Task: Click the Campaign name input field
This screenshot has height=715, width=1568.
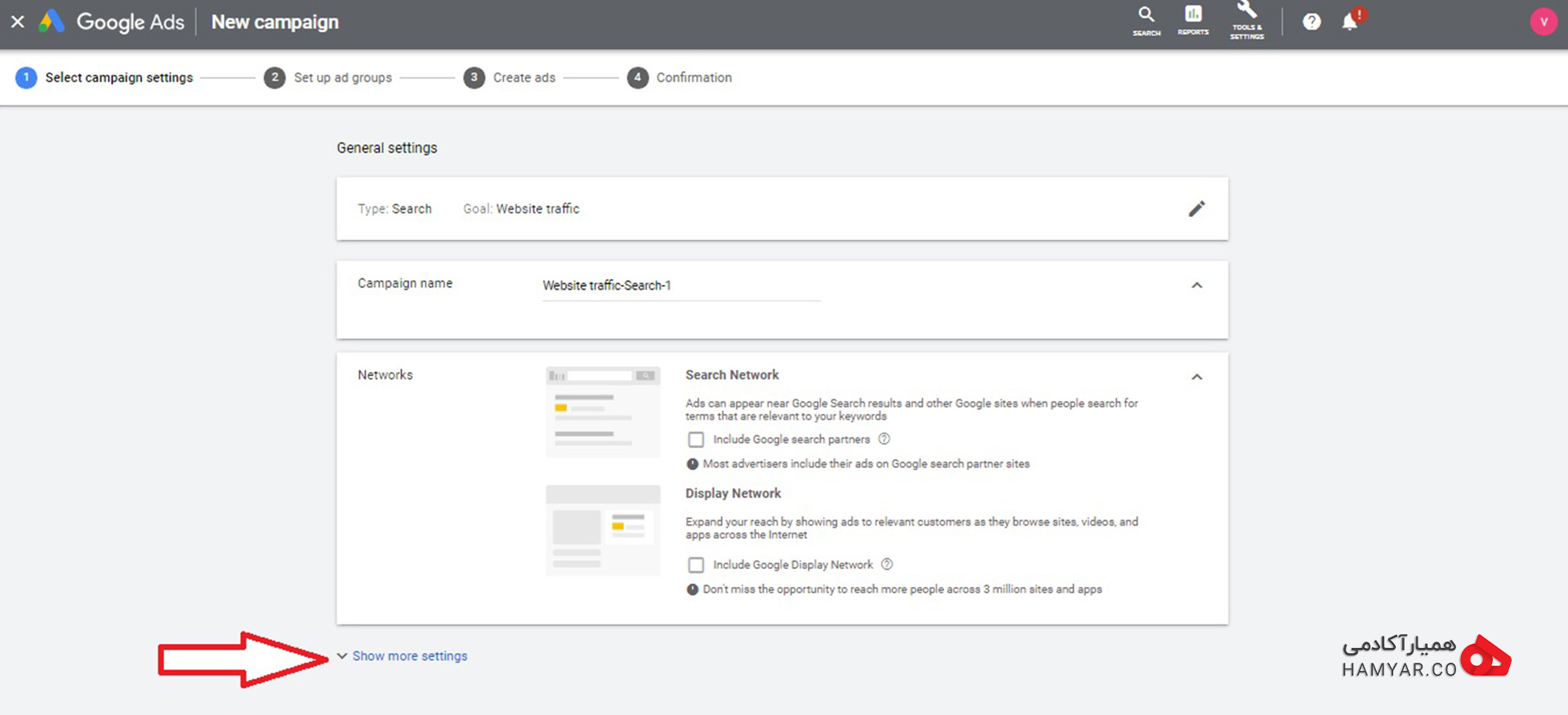Action: (x=681, y=286)
